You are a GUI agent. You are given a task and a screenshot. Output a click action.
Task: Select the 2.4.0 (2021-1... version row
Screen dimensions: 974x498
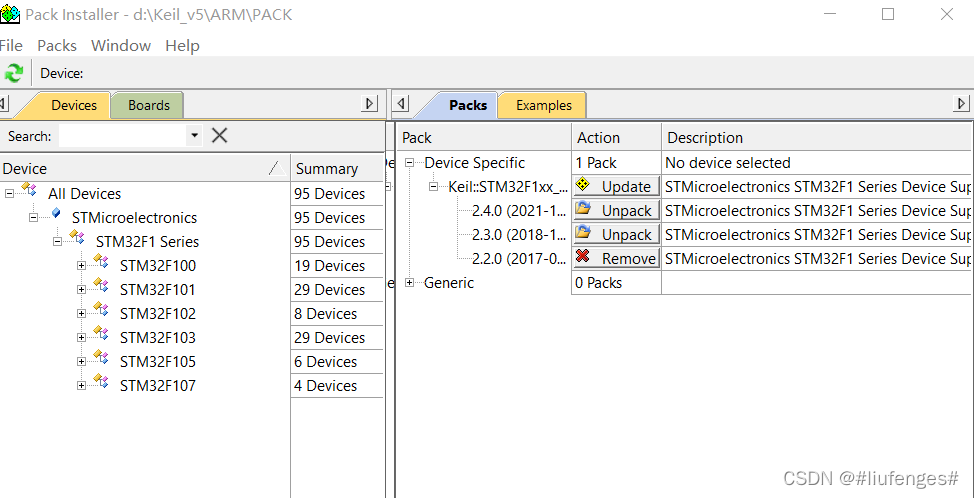519,211
